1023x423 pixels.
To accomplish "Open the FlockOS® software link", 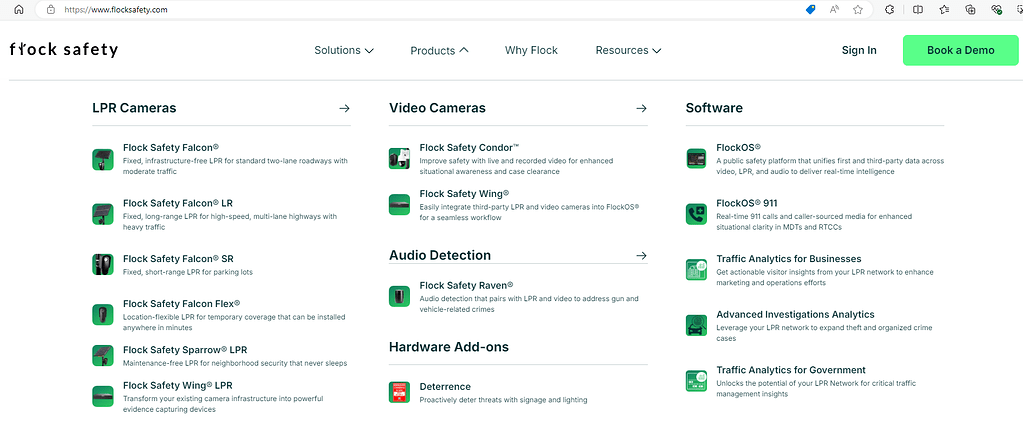I will pyautogui.click(x=739, y=148).
